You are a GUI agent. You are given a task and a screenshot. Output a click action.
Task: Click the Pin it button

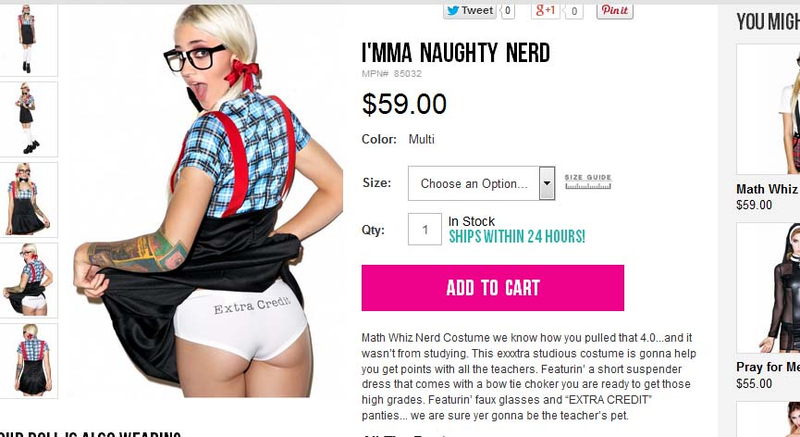615,11
